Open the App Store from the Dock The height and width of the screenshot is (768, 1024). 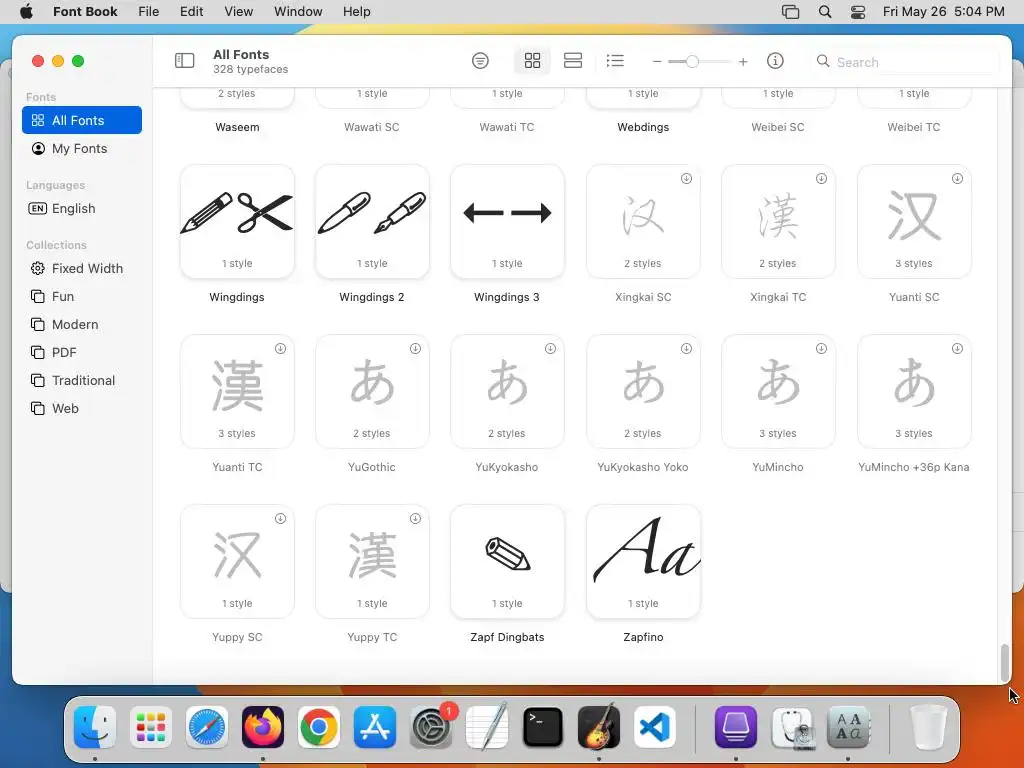pos(375,727)
